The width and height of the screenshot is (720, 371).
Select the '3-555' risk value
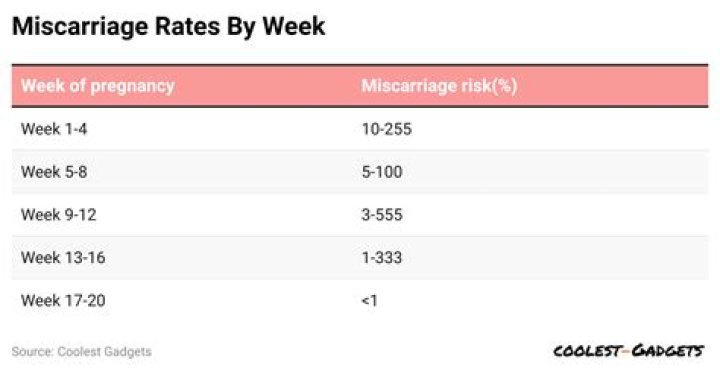click(382, 214)
